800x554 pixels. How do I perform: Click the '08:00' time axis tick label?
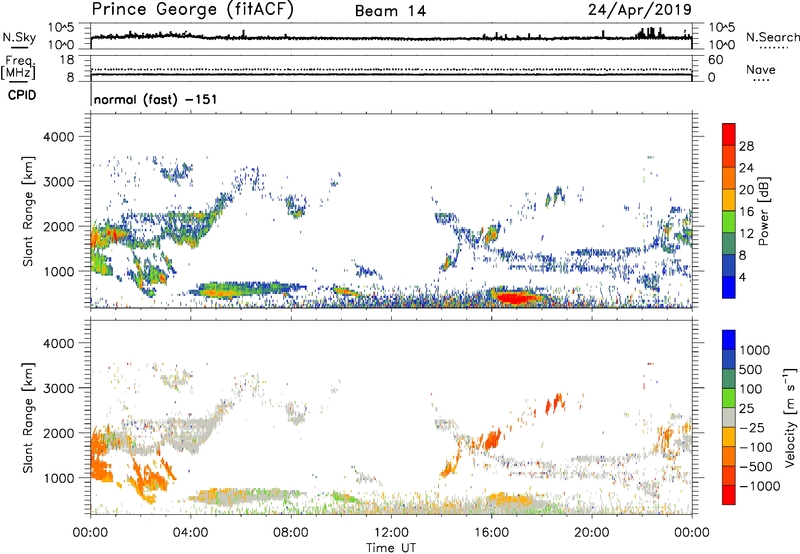(x=291, y=533)
